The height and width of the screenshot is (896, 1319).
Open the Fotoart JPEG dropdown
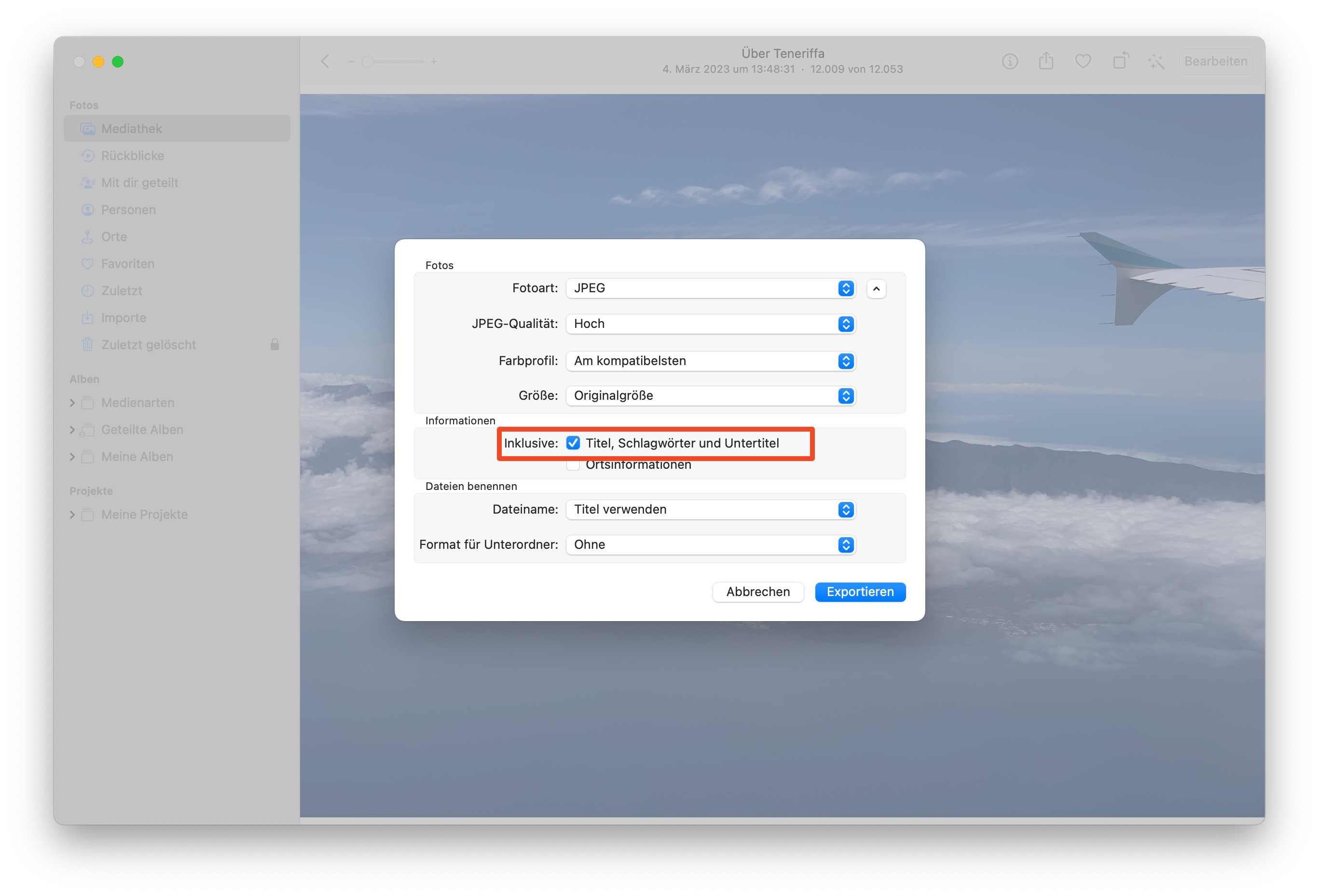coord(710,288)
